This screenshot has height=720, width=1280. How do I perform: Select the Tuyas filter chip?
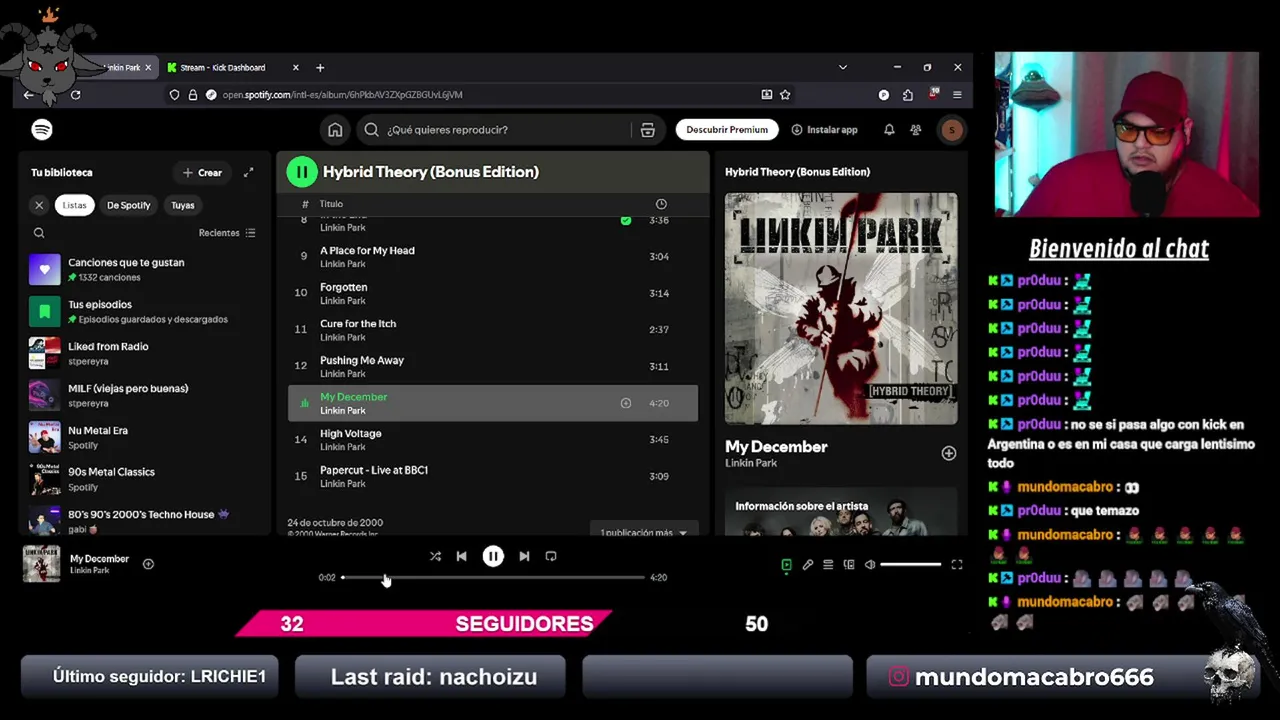(x=182, y=205)
